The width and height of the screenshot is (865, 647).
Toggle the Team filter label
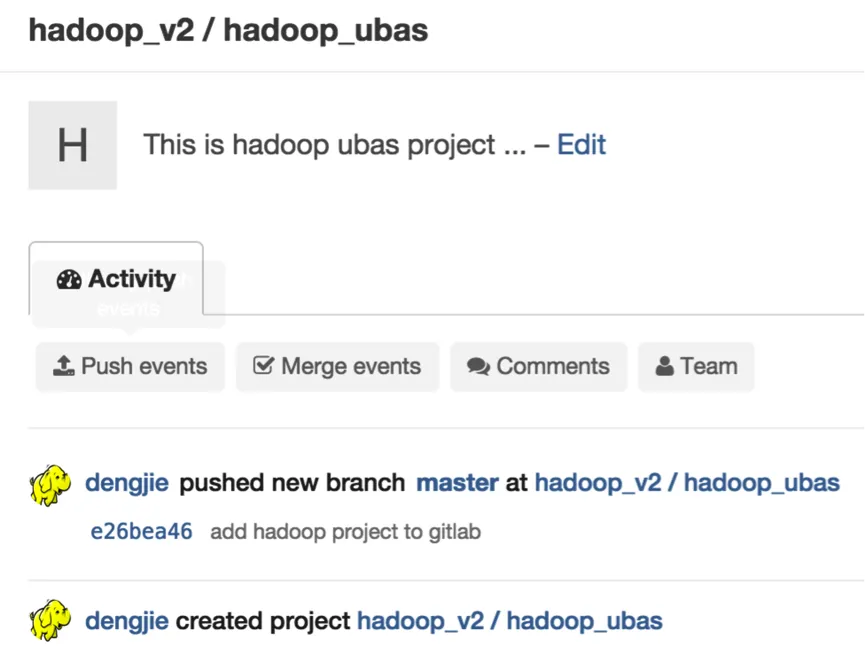(x=709, y=367)
